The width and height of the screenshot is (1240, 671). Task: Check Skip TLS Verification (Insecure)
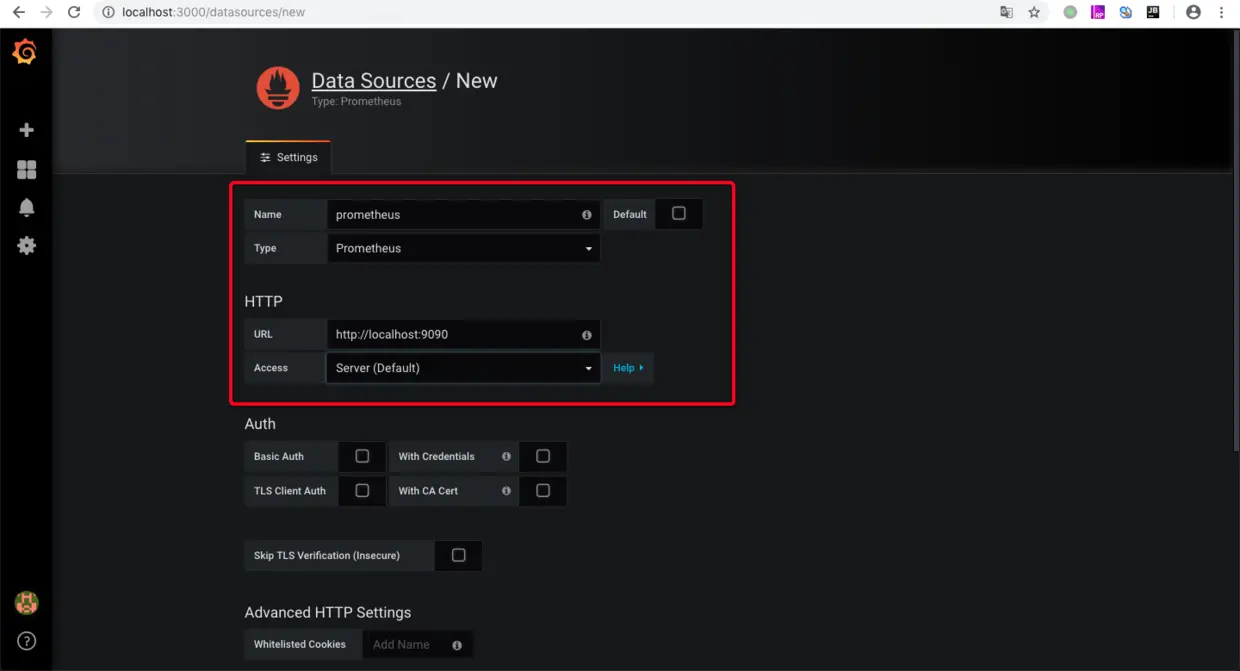point(458,556)
